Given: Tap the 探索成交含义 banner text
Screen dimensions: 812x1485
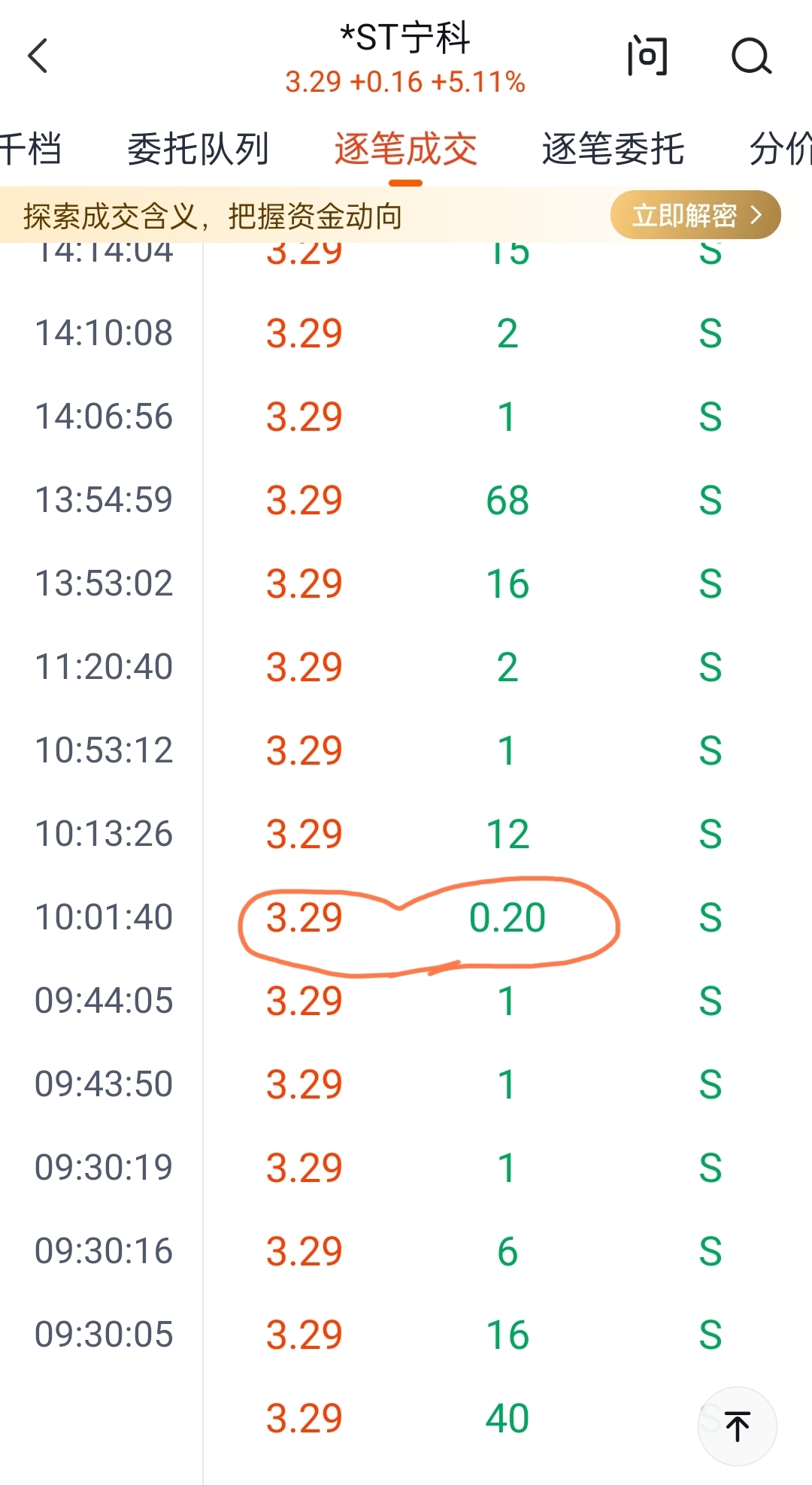Looking at the screenshot, I should coord(213,217).
